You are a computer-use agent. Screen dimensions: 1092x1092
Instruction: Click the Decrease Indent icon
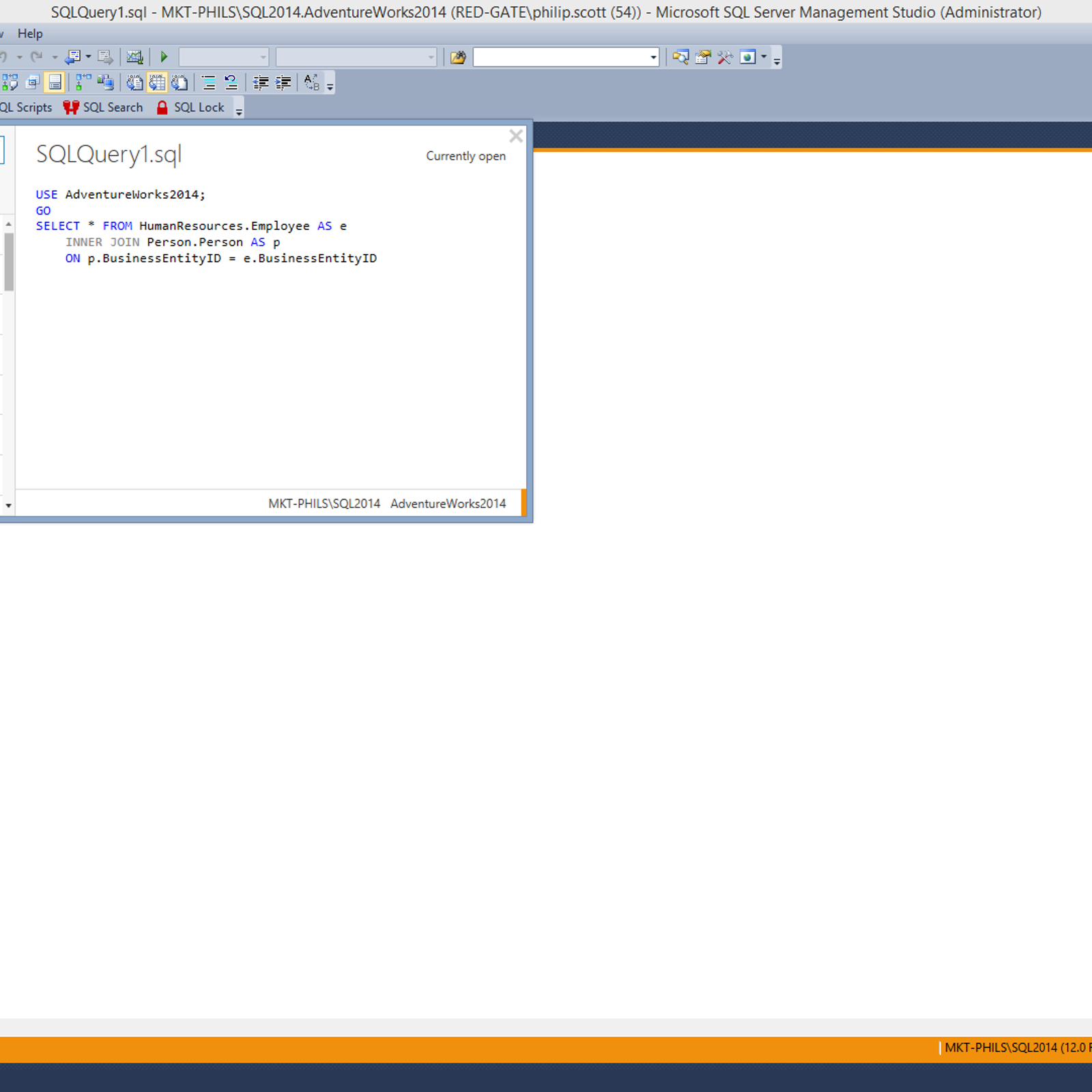coord(261,83)
